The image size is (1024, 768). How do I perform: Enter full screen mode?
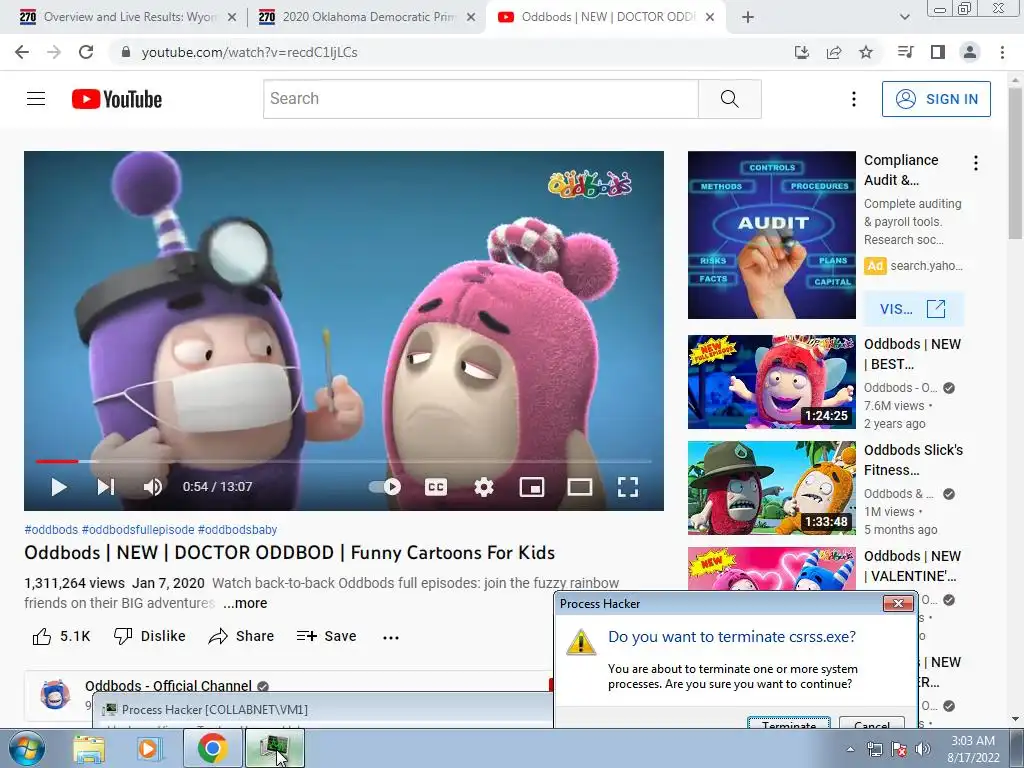628,487
